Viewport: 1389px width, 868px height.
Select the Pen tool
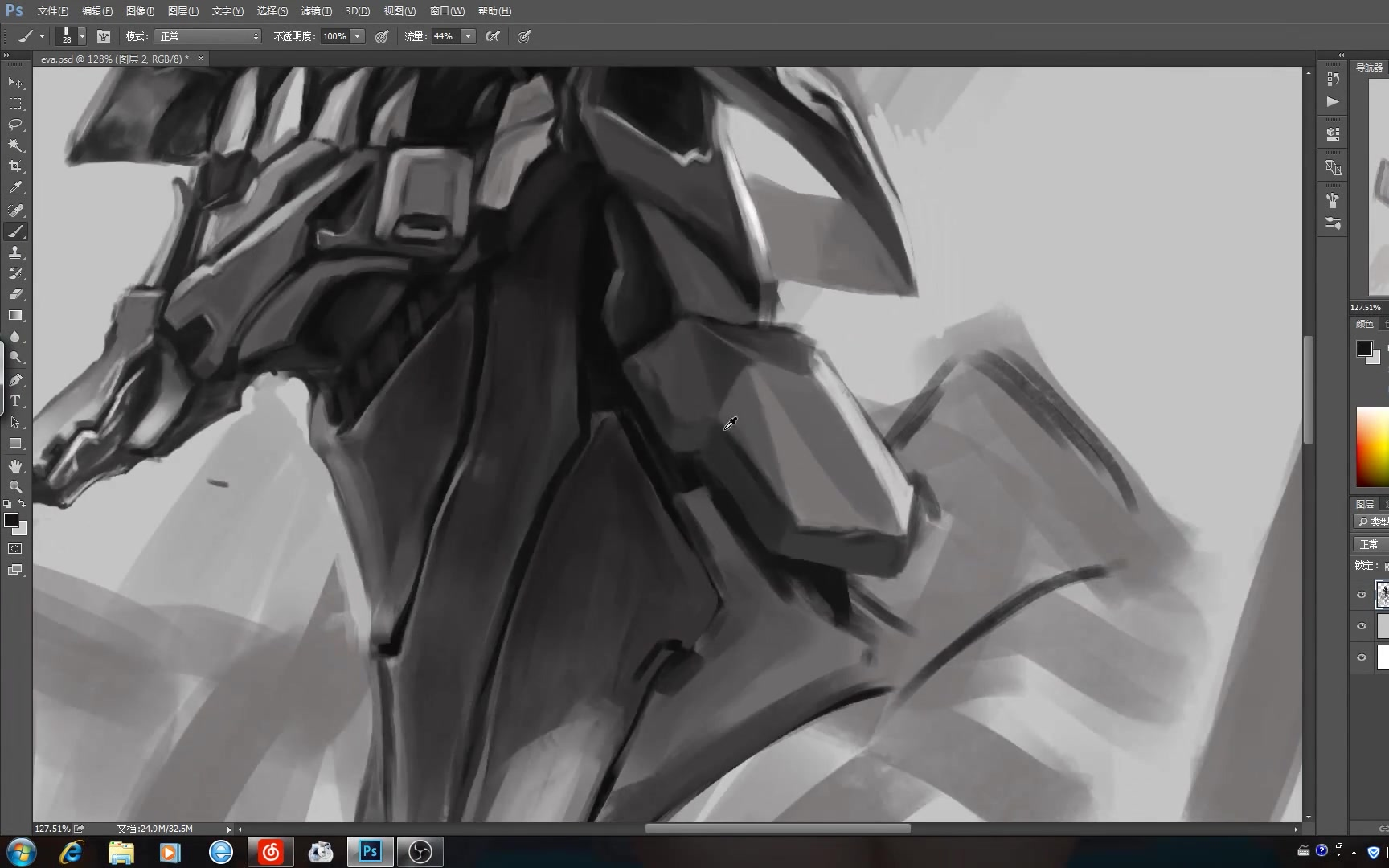pyautogui.click(x=15, y=379)
